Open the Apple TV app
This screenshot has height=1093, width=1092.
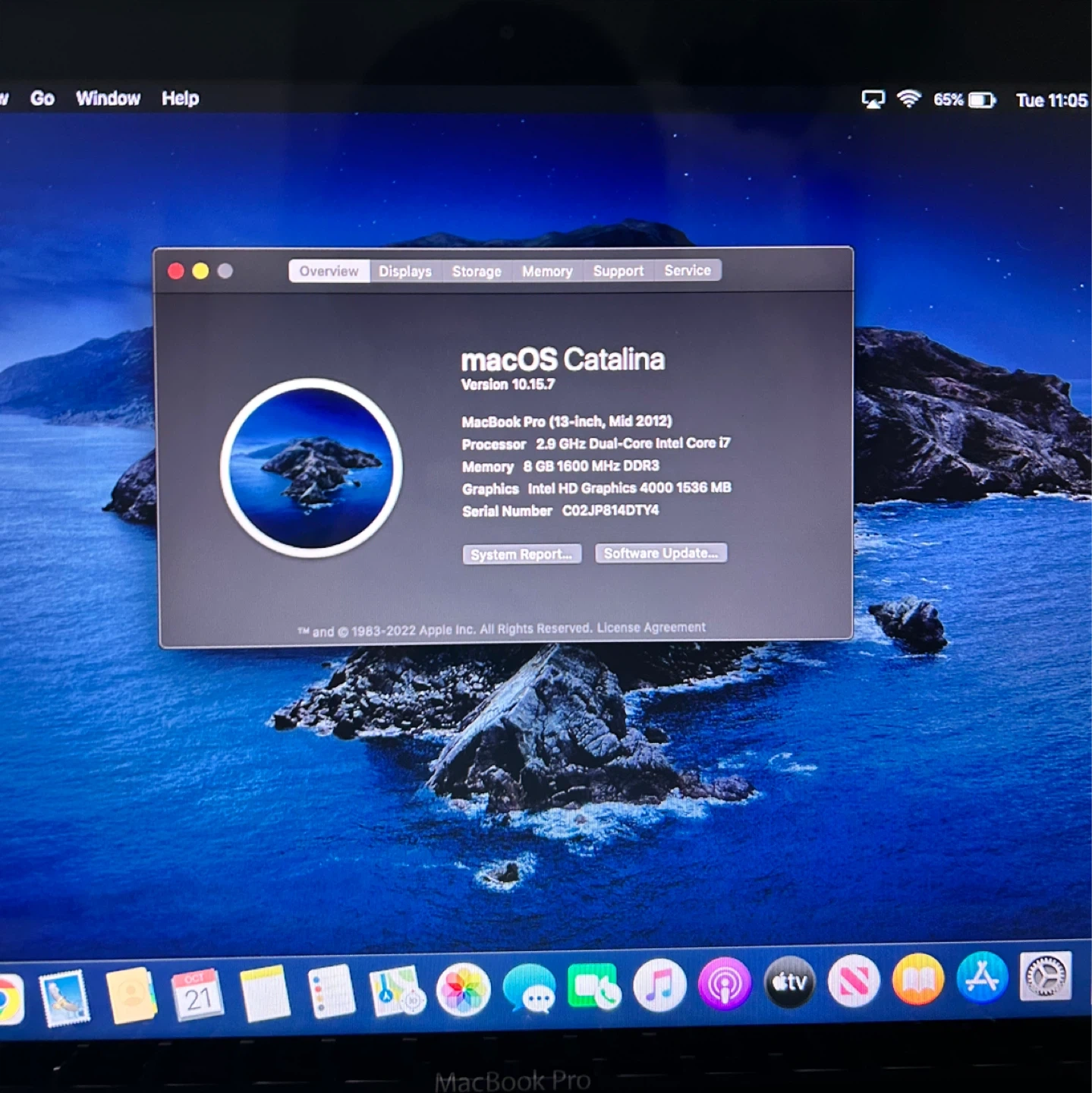[x=789, y=982]
